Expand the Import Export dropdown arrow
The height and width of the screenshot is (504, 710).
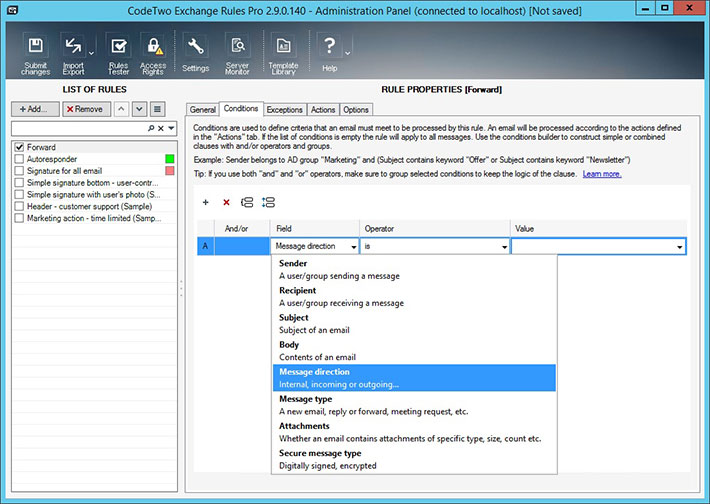coord(91,53)
